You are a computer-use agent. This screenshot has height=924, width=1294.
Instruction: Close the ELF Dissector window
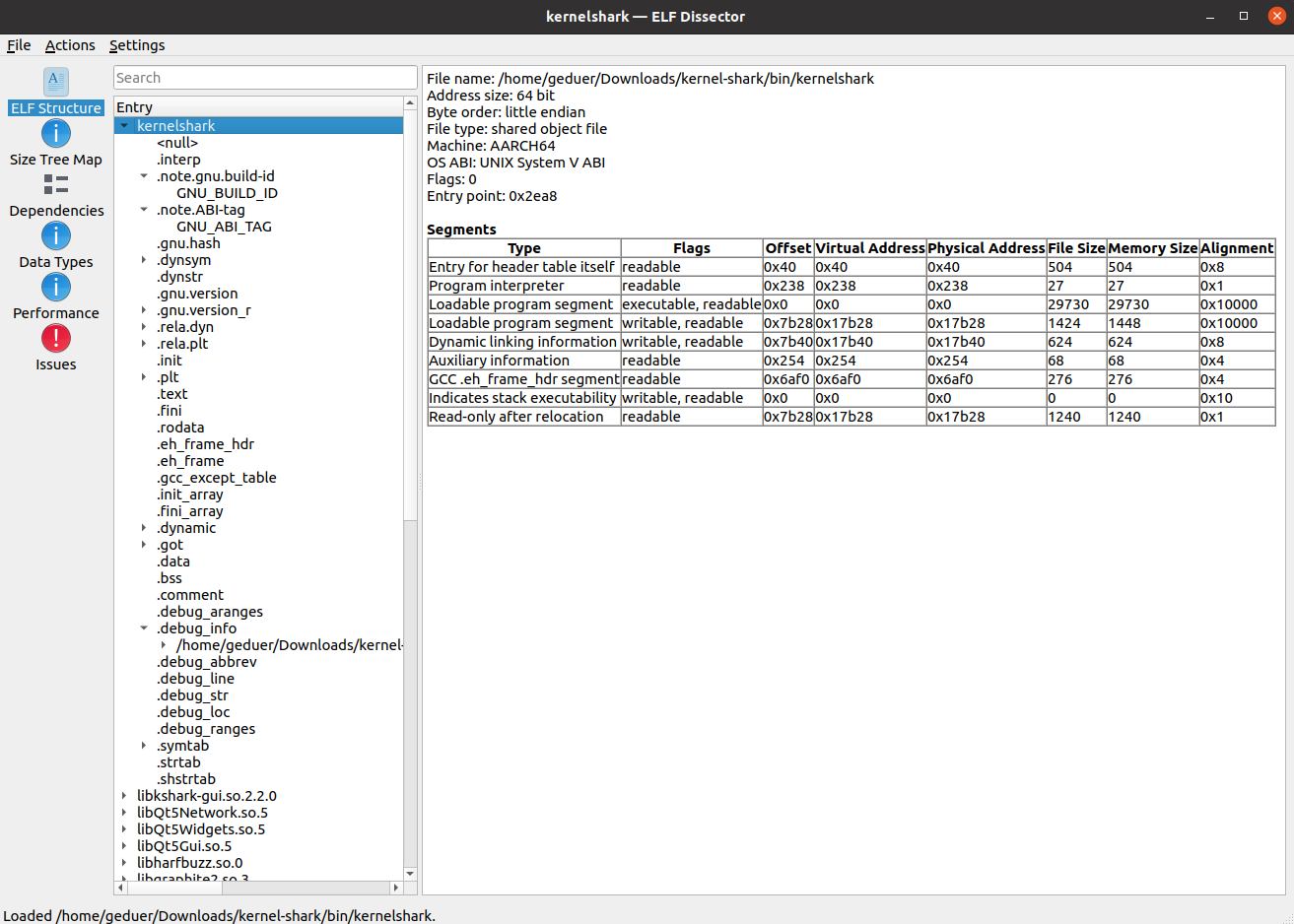click(x=1277, y=17)
